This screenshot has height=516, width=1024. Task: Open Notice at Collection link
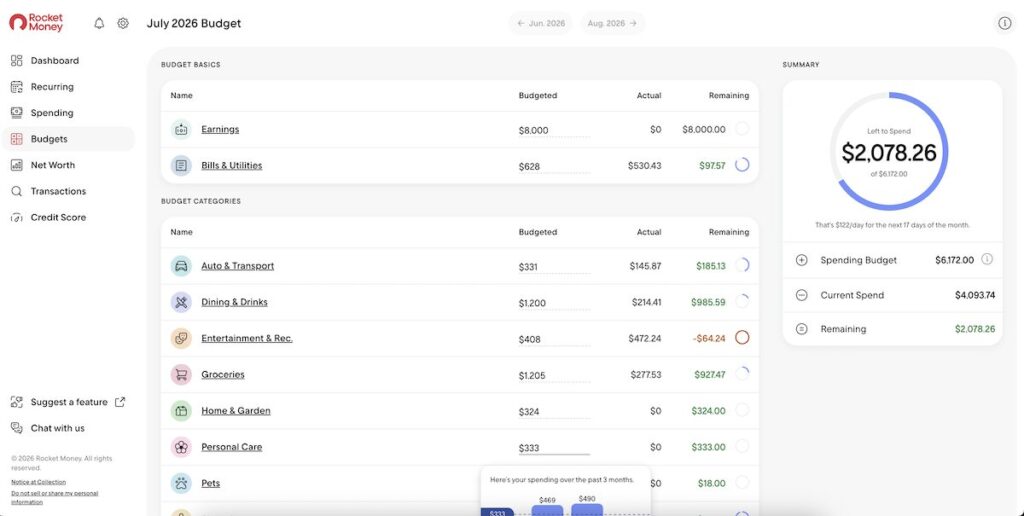[x=39, y=482]
